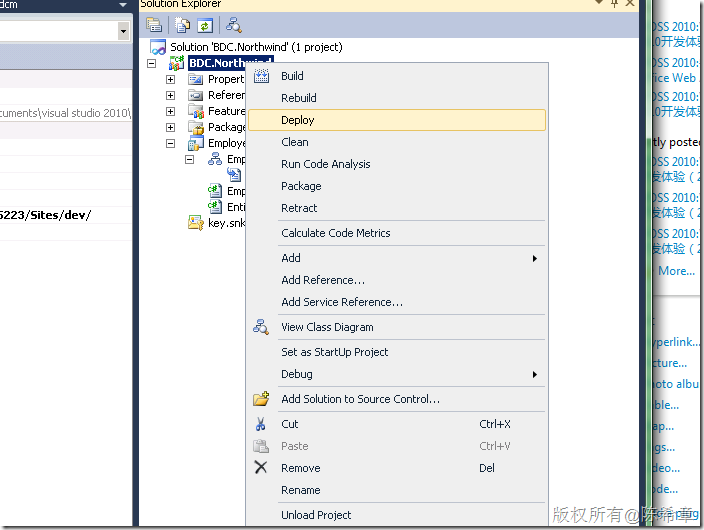Click the View Class Diagram menu icon

[x=261, y=327]
